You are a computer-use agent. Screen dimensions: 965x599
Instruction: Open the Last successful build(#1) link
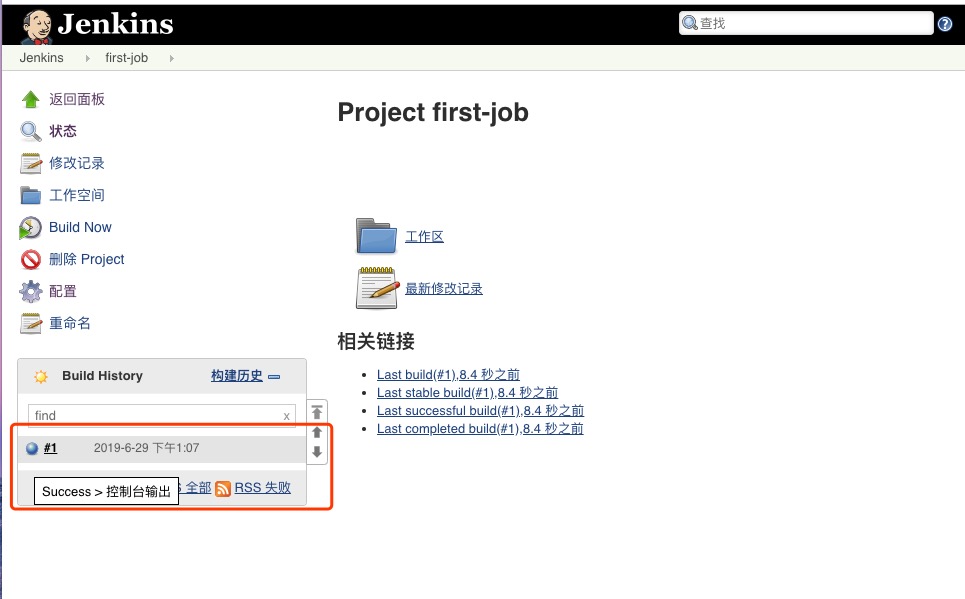pyautogui.click(x=480, y=410)
